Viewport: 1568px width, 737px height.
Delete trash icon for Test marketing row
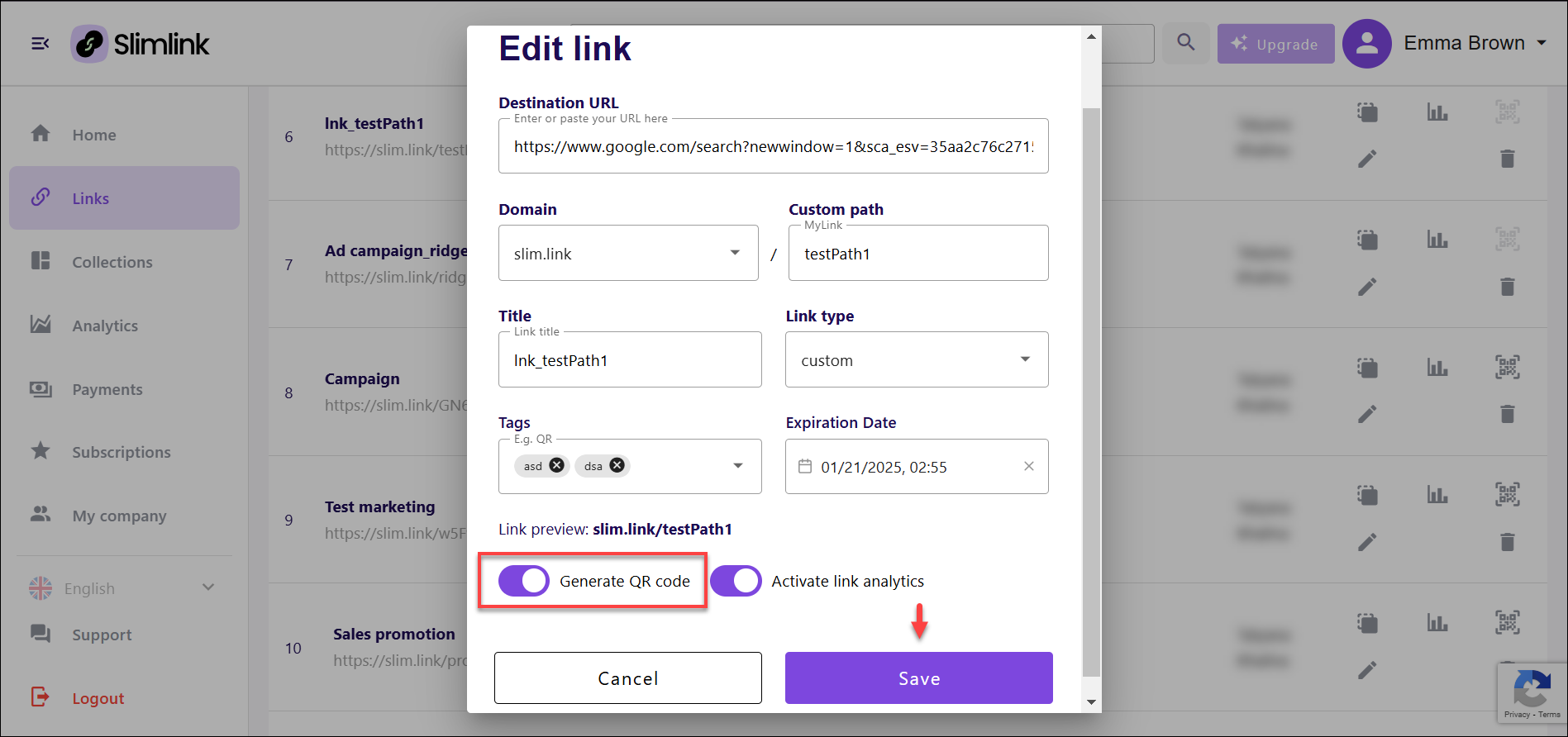click(x=1508, y=542)
